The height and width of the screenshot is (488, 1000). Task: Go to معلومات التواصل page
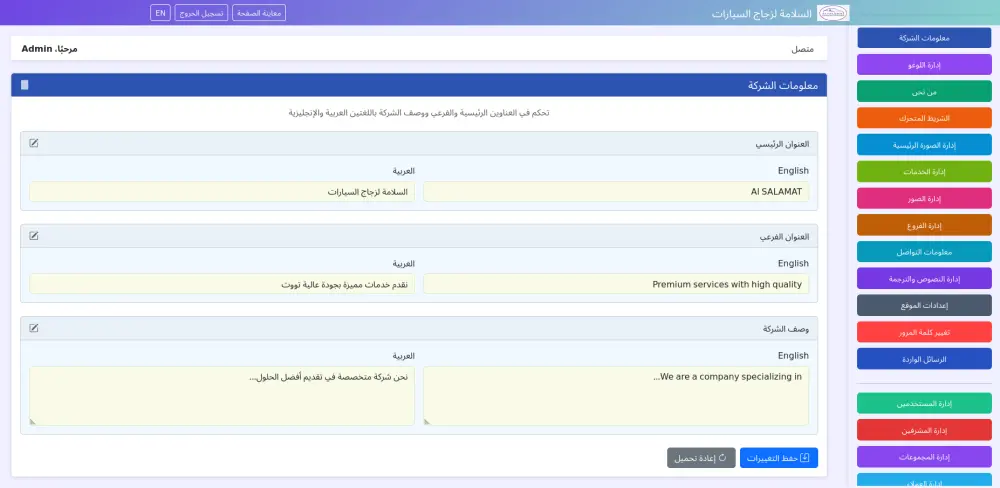(x=924, y=251)
